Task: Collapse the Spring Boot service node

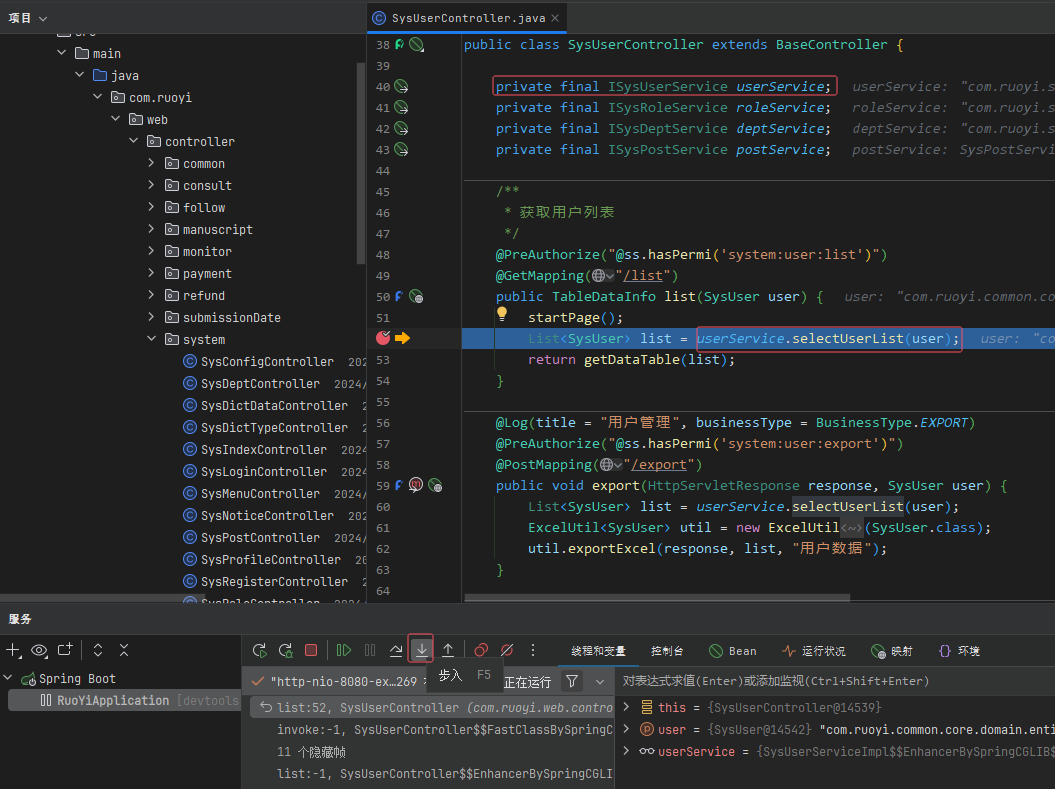Action: (x=8, y=678)
